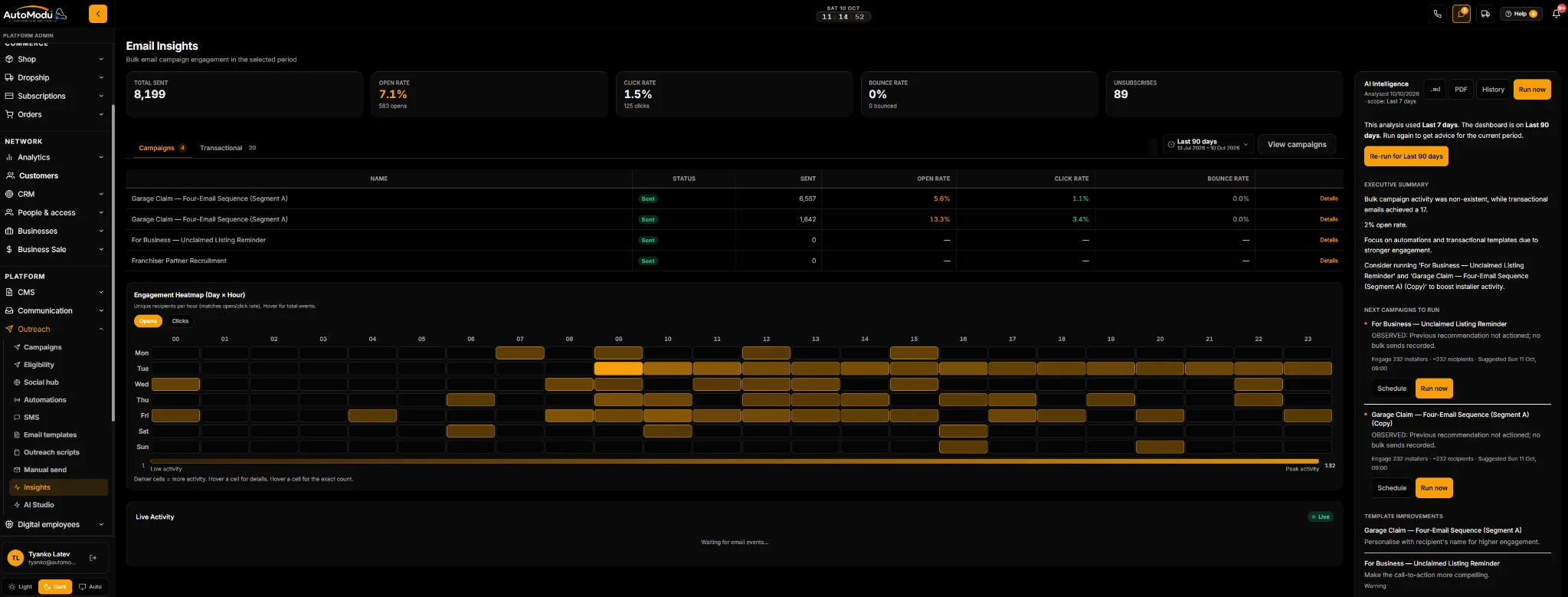Open Automations in the sidebar
The image size is (1568, 597).
(x=45, y=400)
